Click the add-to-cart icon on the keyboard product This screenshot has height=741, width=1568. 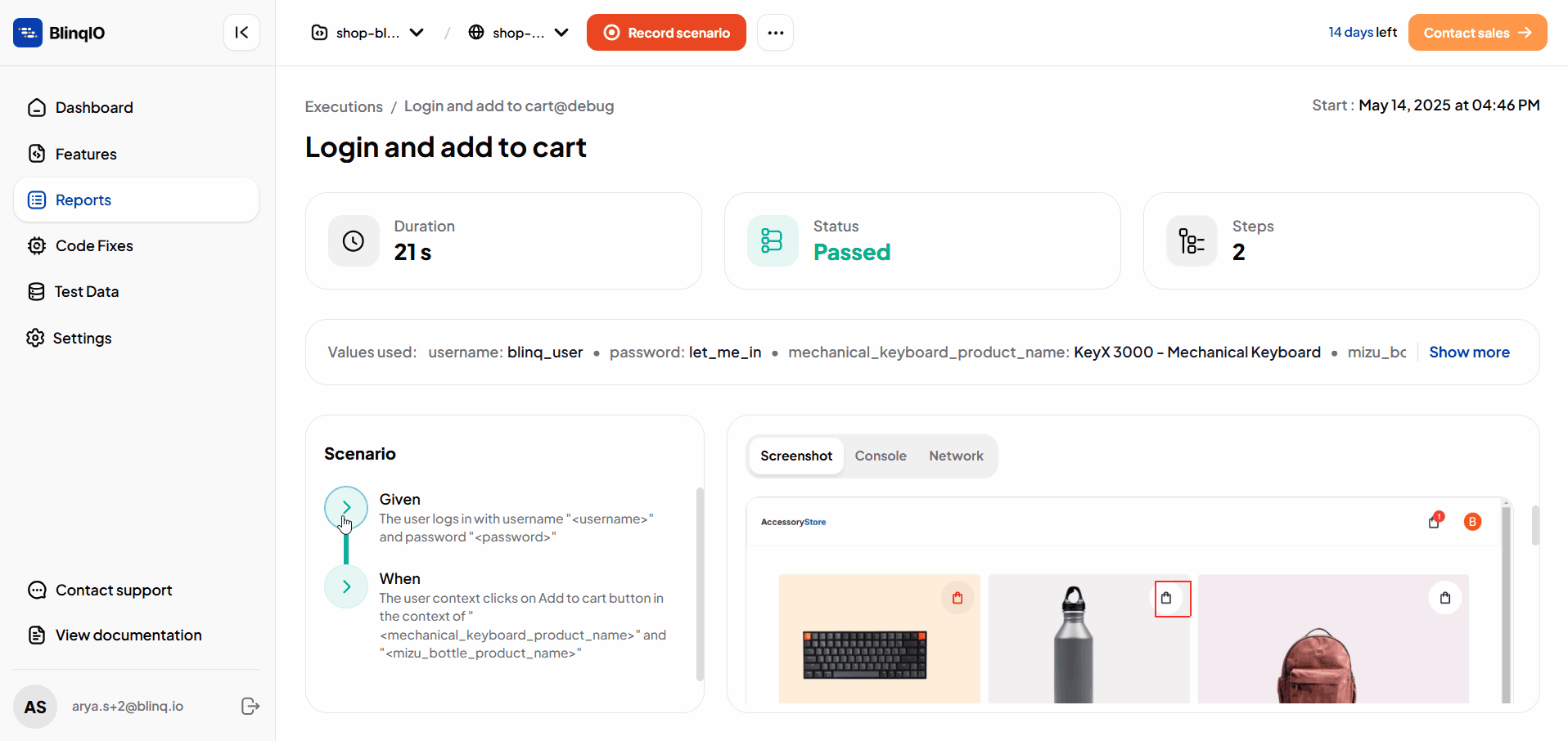click(x=957, y=598)
